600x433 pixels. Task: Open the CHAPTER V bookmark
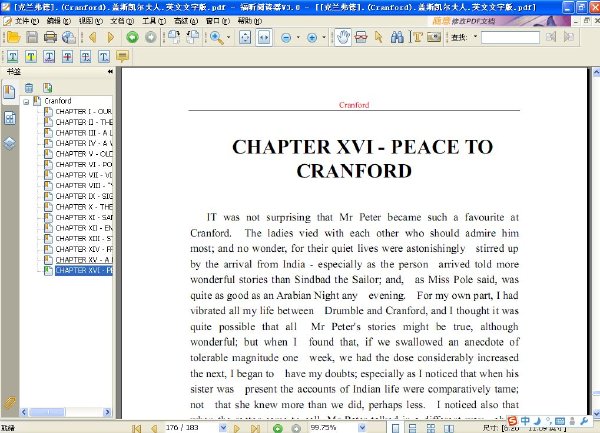coord(83,154)
